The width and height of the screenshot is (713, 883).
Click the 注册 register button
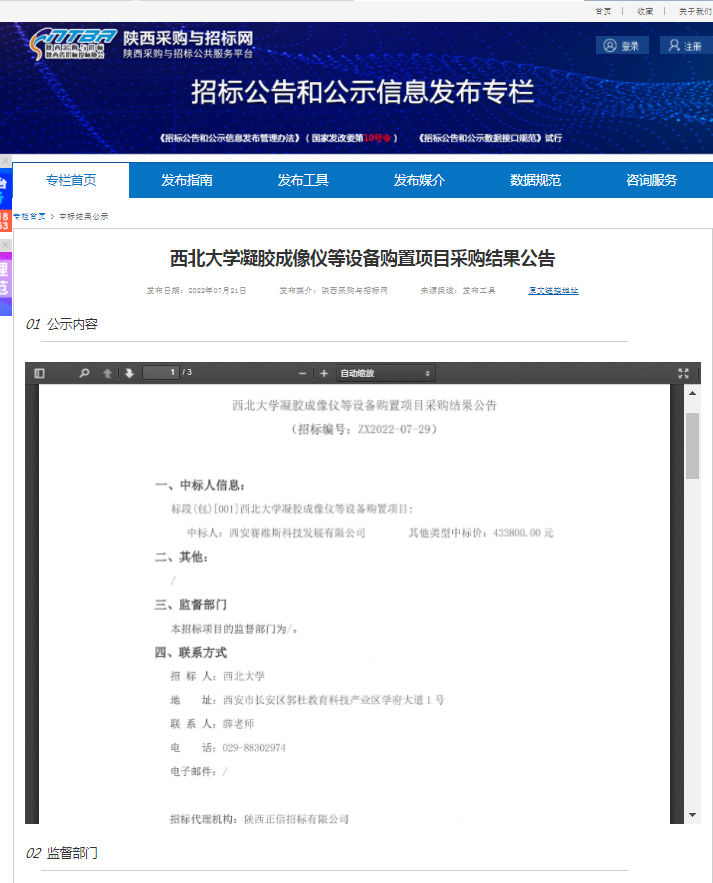tap(686, 46)
